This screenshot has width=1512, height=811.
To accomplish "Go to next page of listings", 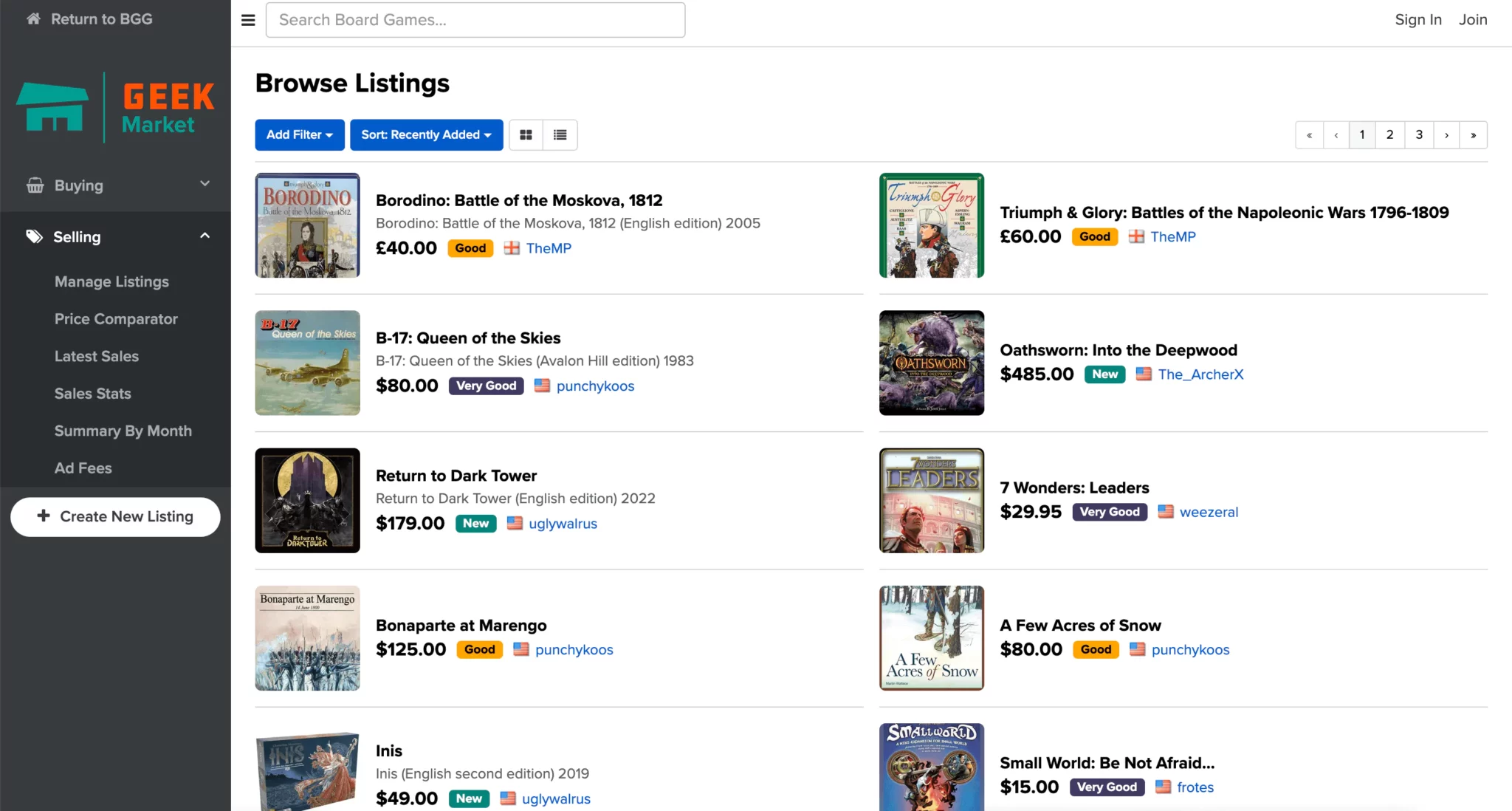I will point(1446,134).
